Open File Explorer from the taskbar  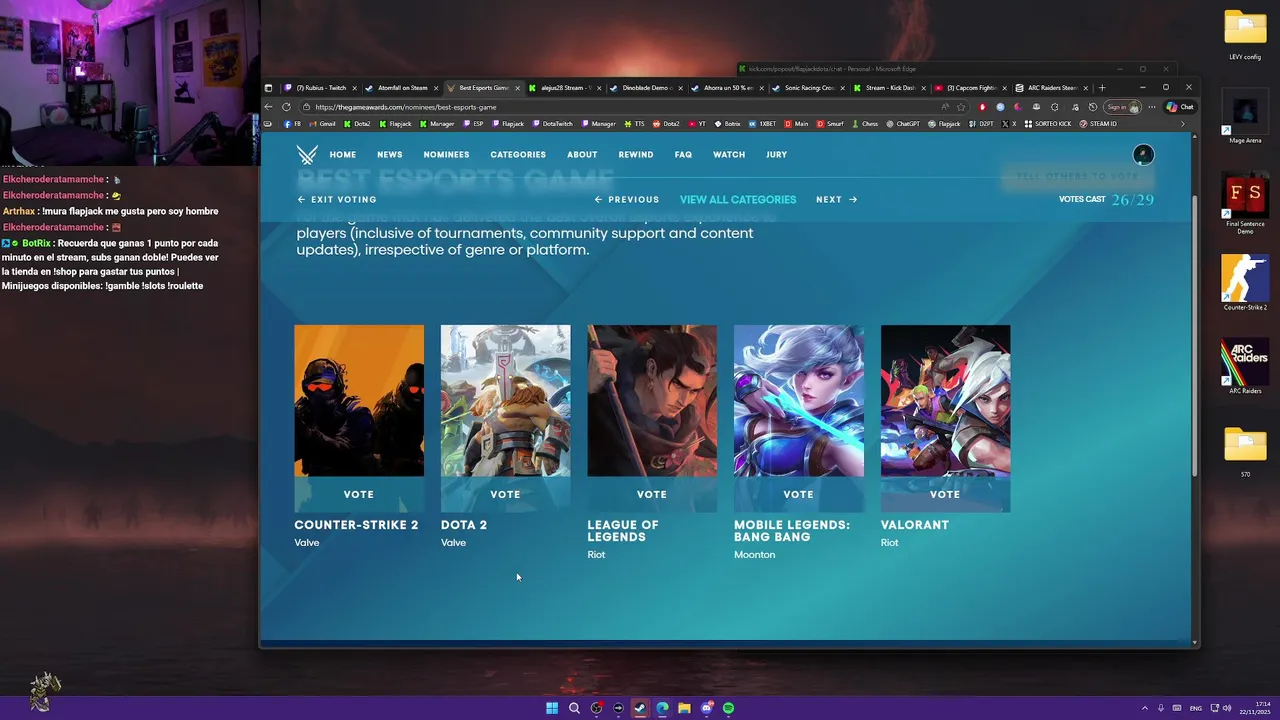pos(684,708)
